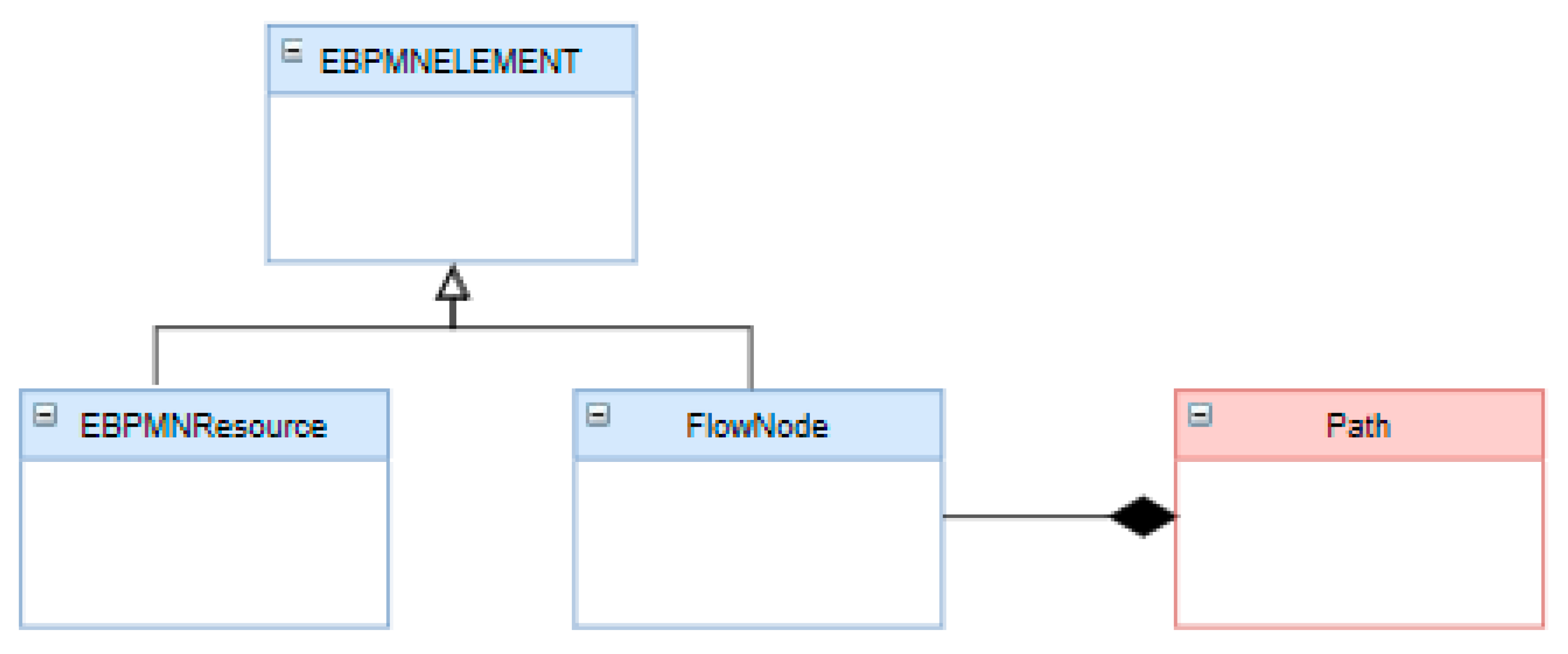Select the EBPMNELEMENT class name label
Screen dimensions: 1568x654
[450, 62]
